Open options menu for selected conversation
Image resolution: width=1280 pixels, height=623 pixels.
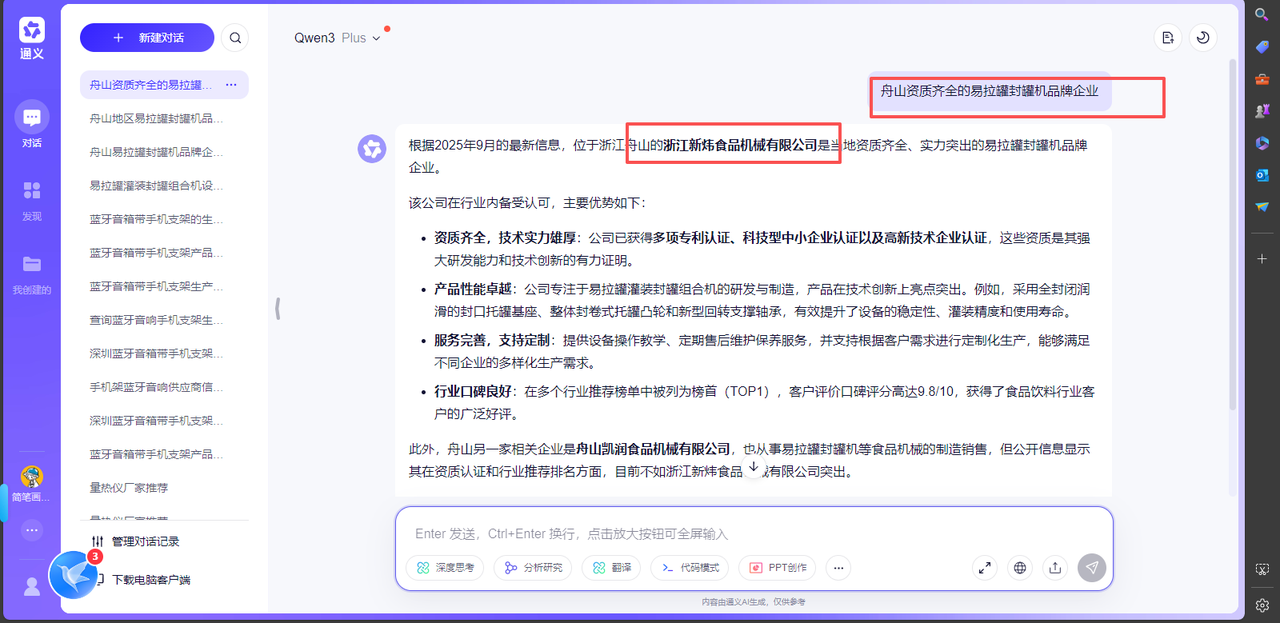(231, 85)
